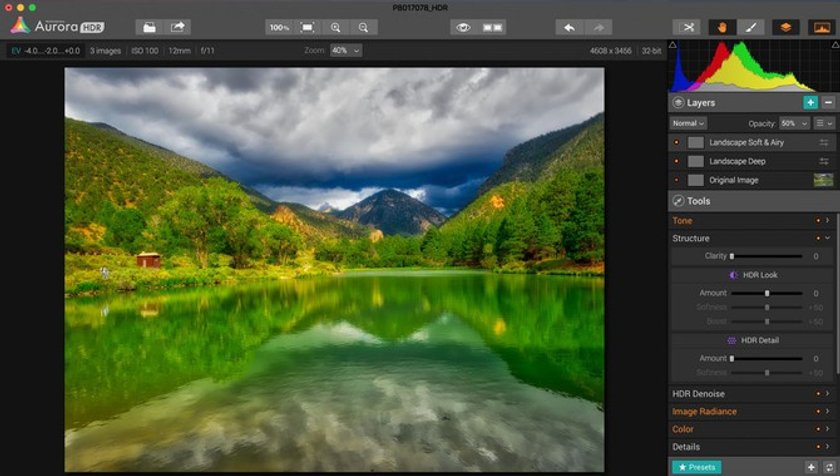Open the layer options menu dropdown
Screen dimensions: 840x476
[x=824, y=123]
